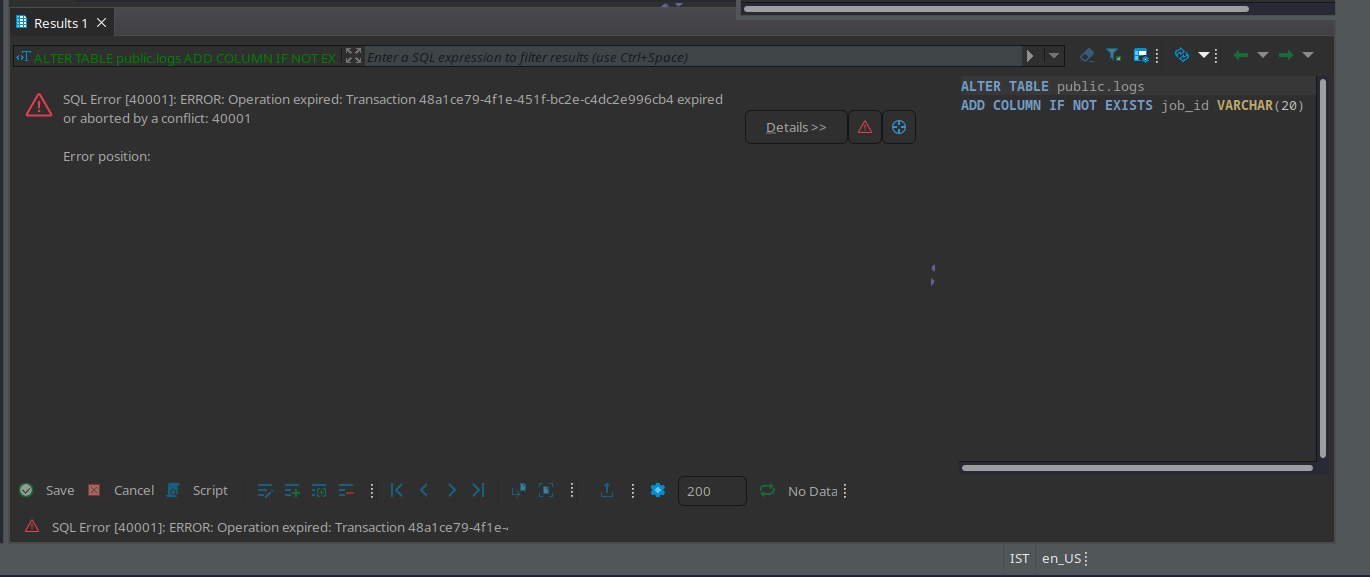
Task: Click the Script button
Action: coord(210,490)
